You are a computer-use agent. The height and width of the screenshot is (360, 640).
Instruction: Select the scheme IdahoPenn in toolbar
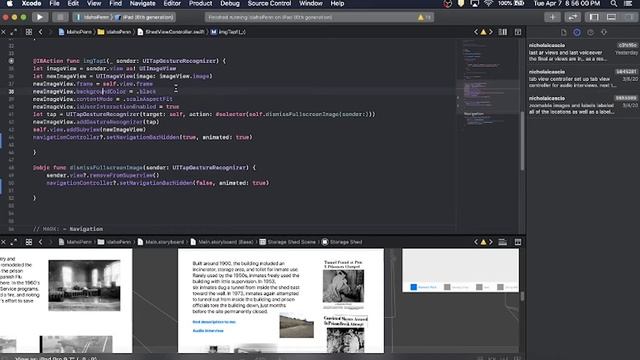pyautogui.click(x=93, y=17)
